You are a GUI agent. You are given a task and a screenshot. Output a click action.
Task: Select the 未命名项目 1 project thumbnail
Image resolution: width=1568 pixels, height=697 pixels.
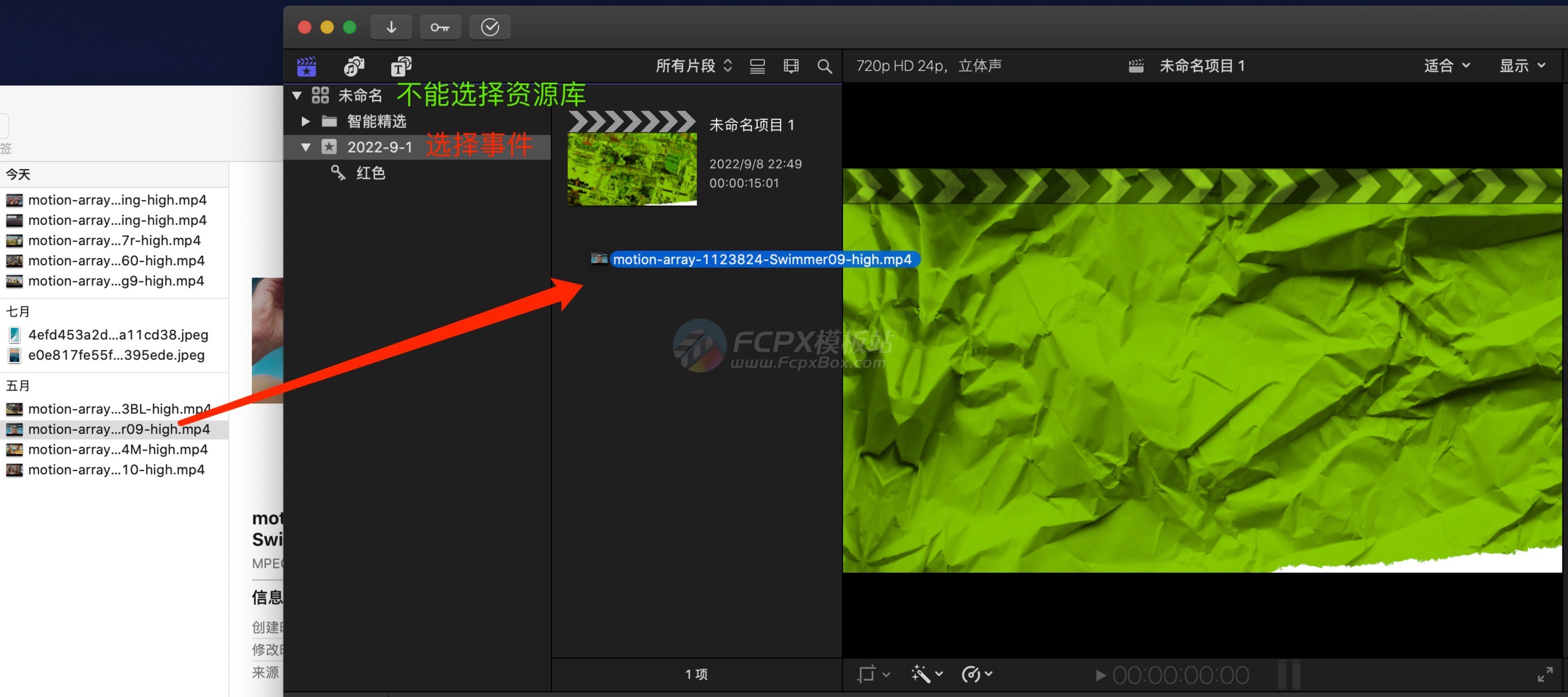[x=632, y=168]
